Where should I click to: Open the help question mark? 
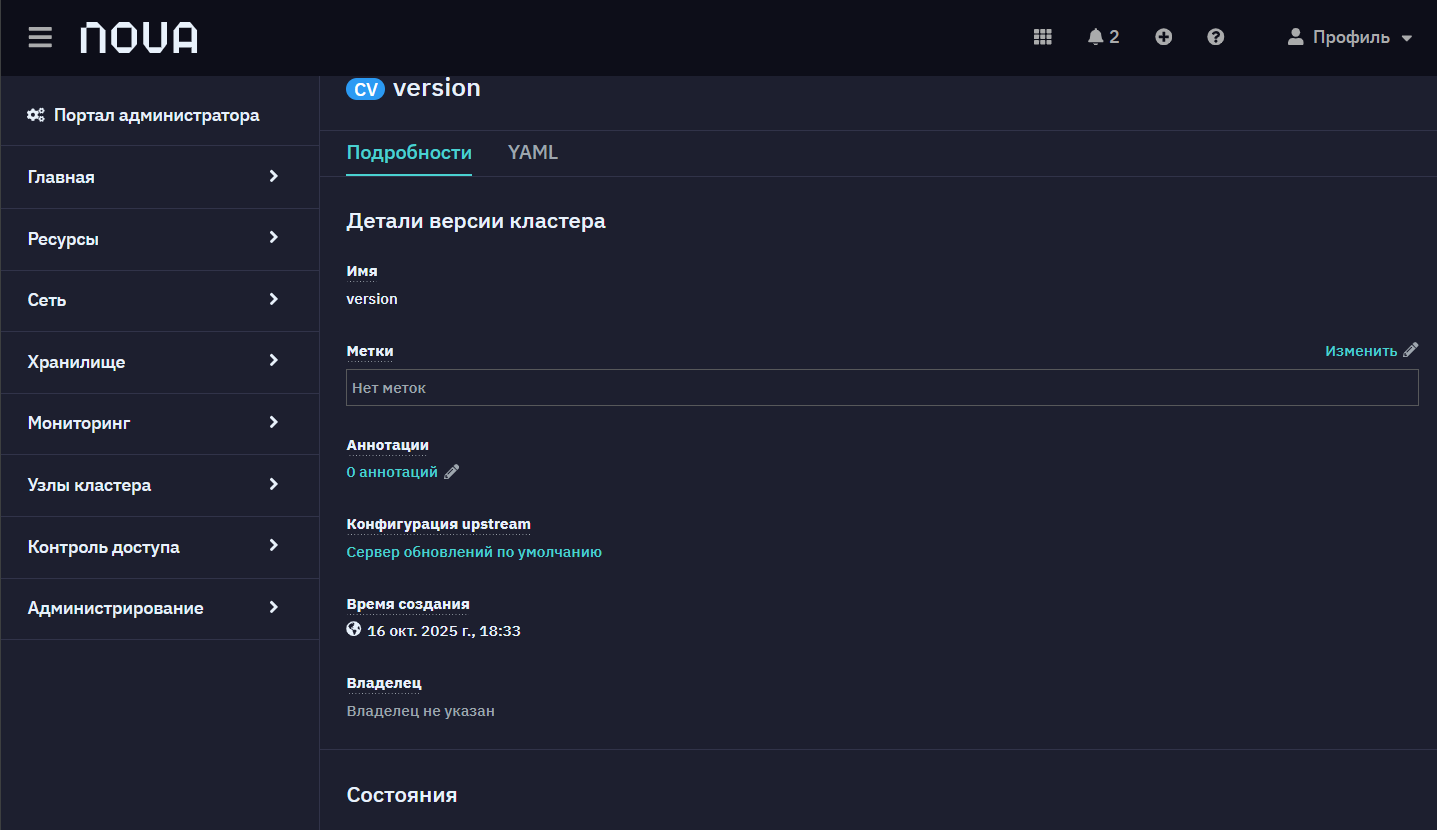point(1215,37)
